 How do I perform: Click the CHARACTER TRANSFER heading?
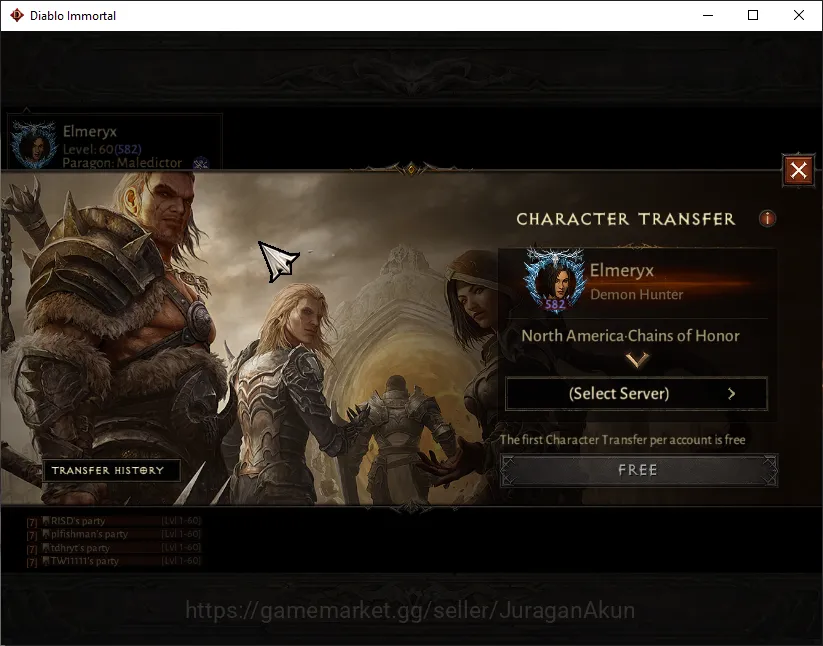pos(626,219)
